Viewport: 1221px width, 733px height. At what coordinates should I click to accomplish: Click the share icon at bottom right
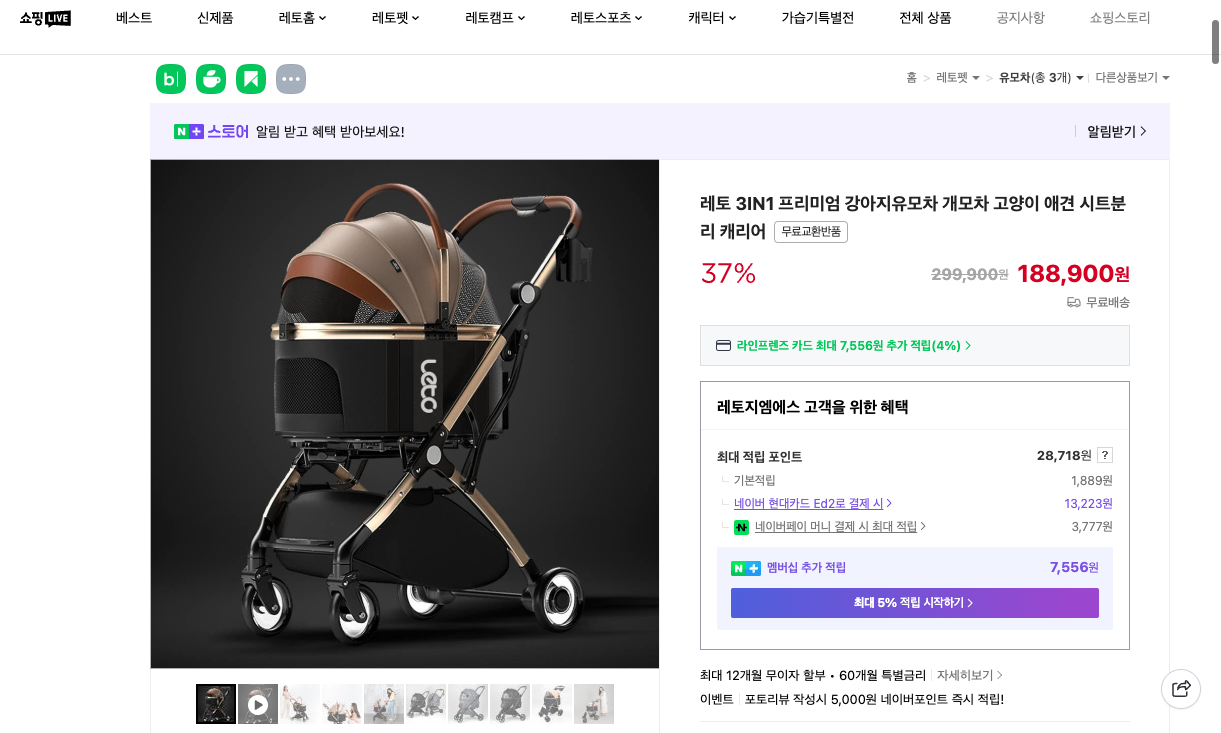pos(1180,689)
